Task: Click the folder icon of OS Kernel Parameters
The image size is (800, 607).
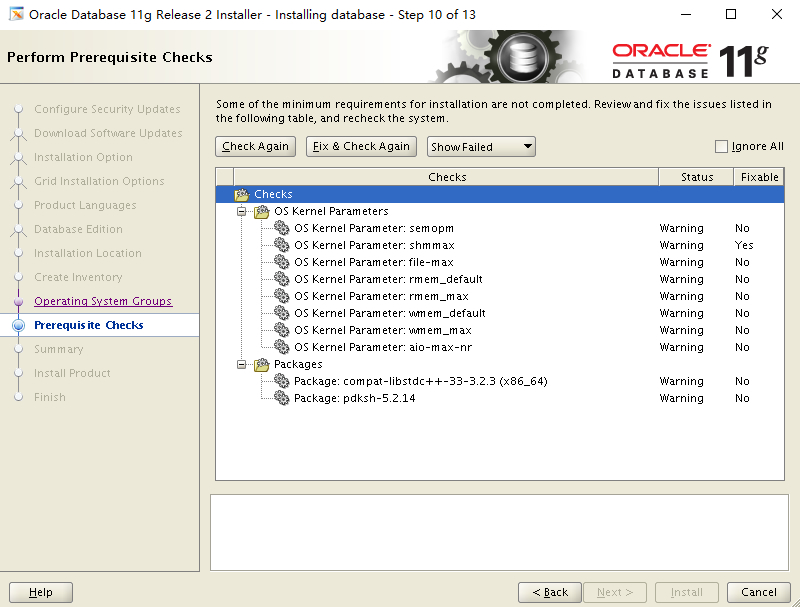Action: point(262,211)
